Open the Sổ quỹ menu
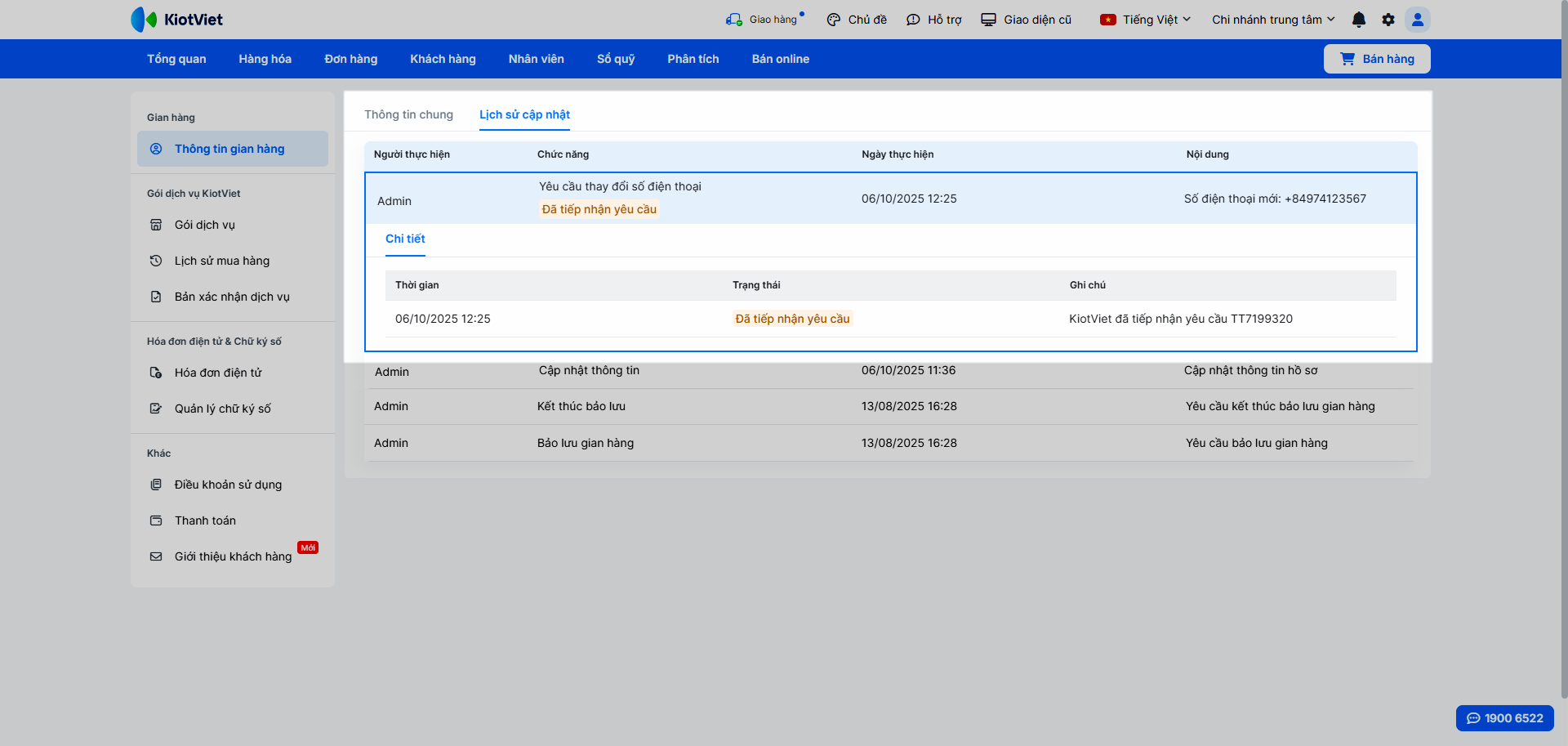This screenshot has height=746, width=1568. 615,59
